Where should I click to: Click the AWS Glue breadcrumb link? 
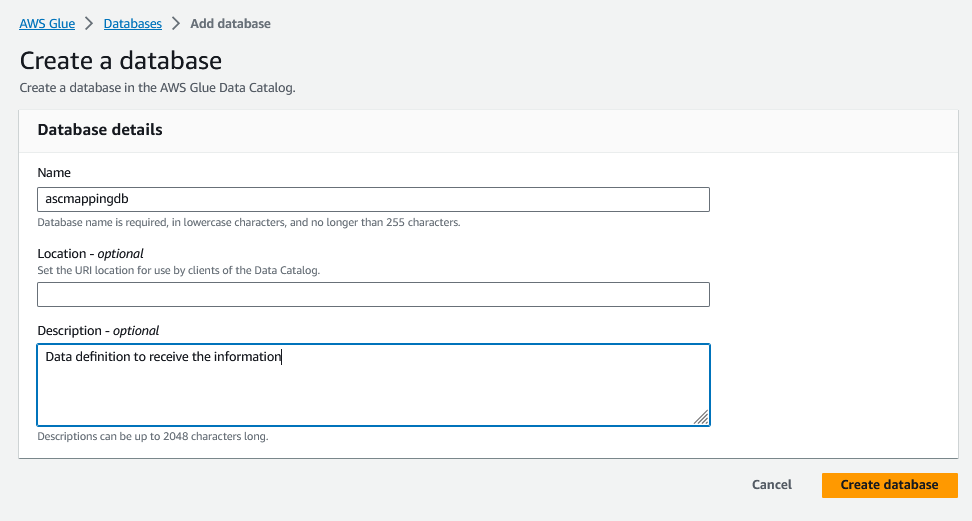pos(47,23)
